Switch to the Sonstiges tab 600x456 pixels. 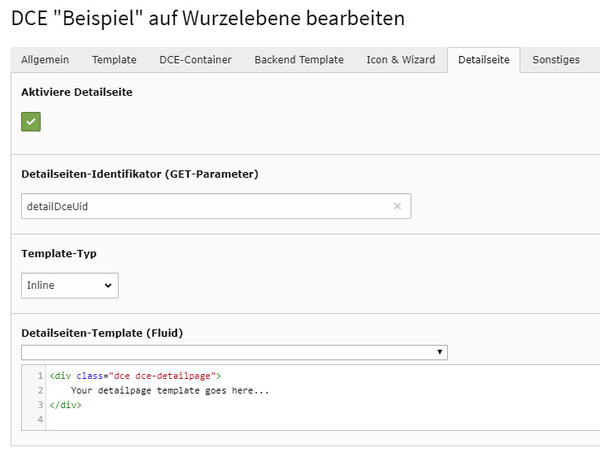[x=556, y=60]
